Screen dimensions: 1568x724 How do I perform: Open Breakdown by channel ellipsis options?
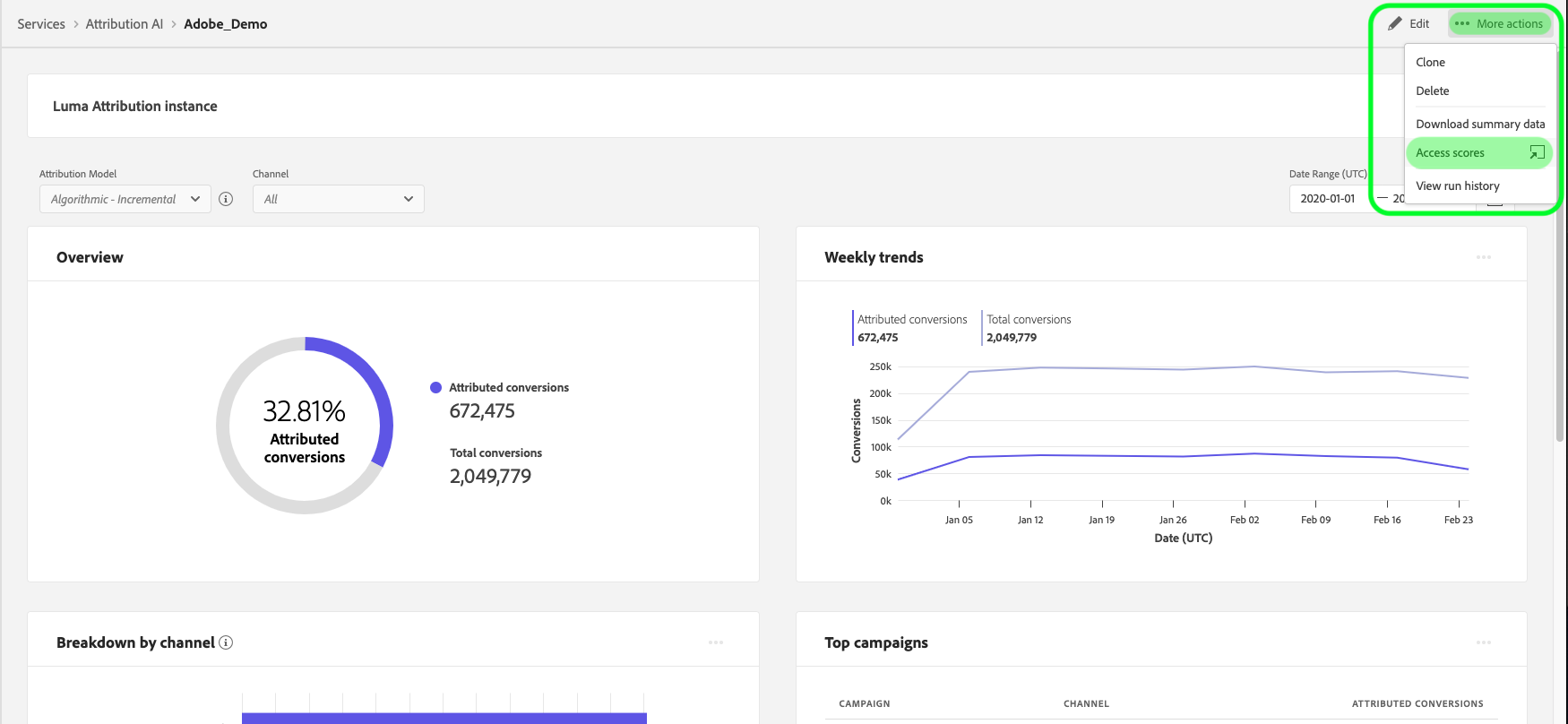coord(716,642)
